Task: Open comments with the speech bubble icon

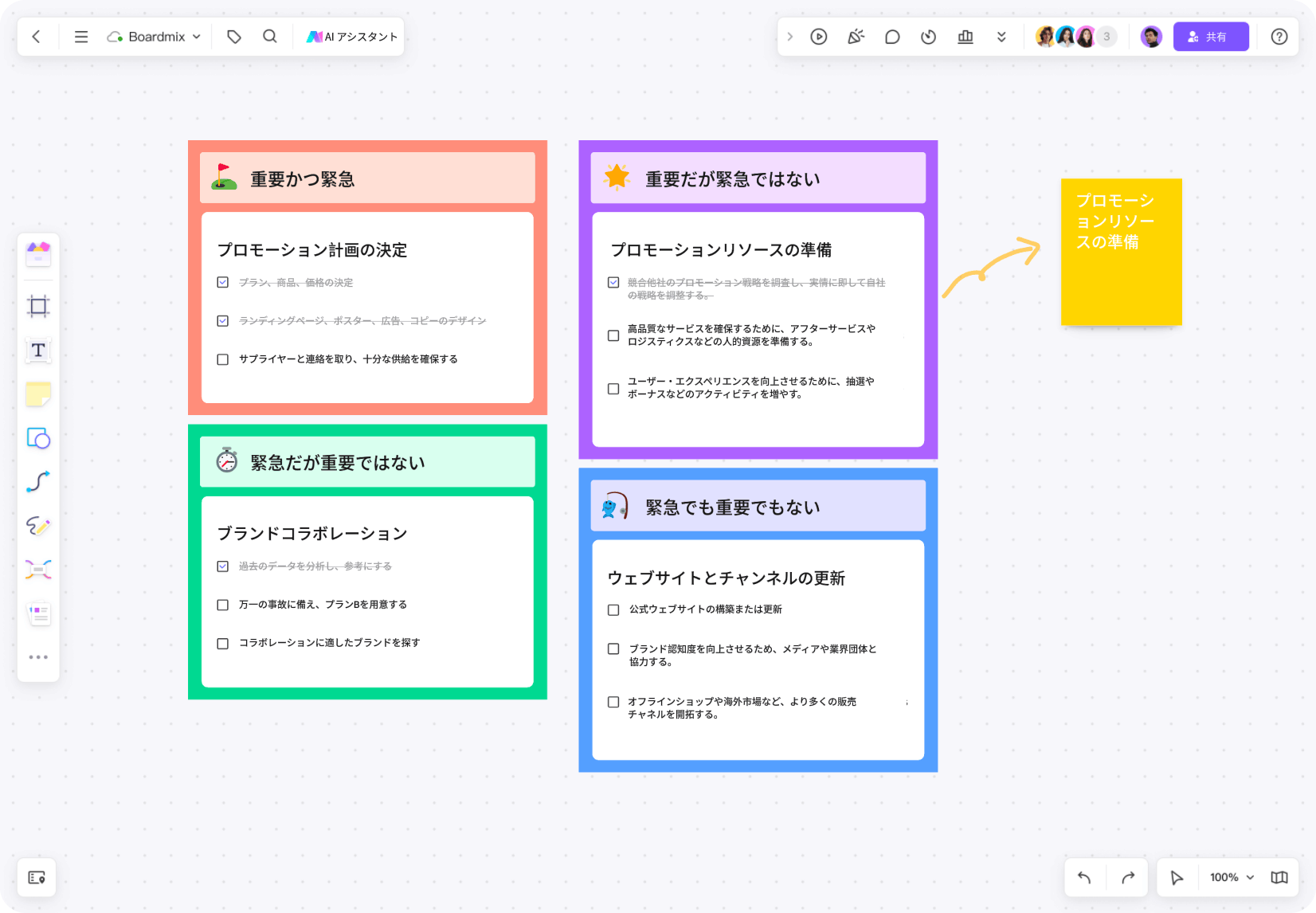Action: 892,37
